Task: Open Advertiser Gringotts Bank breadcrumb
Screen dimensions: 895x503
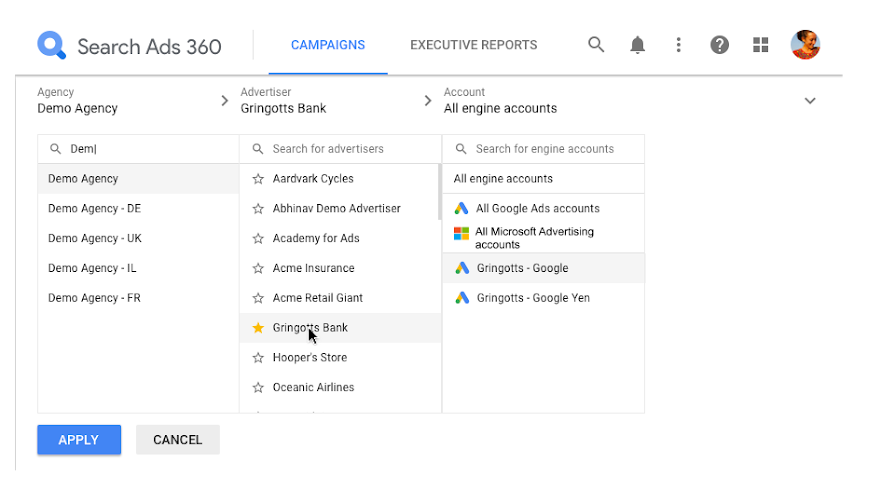Action: tap(283, 101)
